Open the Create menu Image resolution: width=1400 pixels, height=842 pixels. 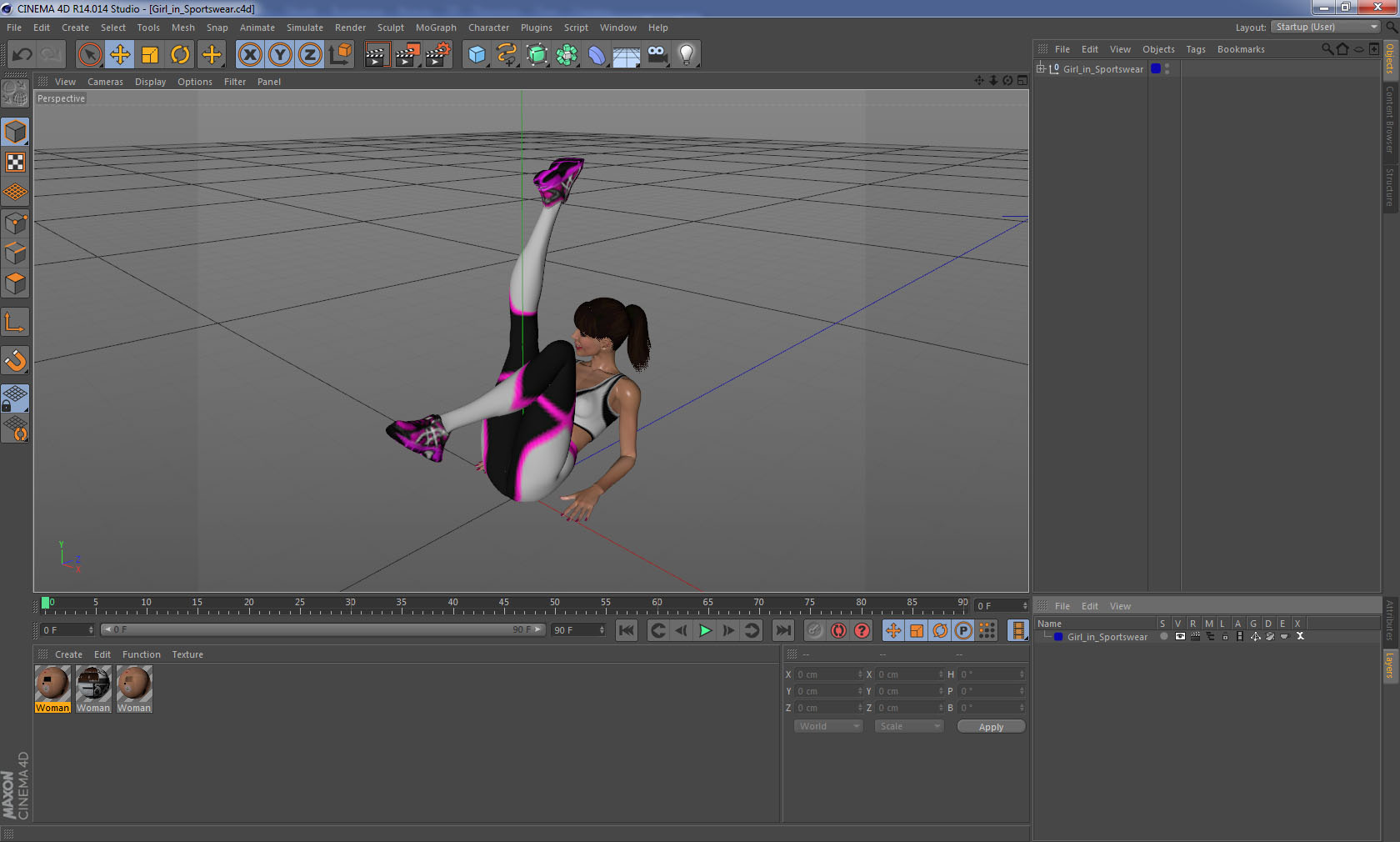pos(75,28)
